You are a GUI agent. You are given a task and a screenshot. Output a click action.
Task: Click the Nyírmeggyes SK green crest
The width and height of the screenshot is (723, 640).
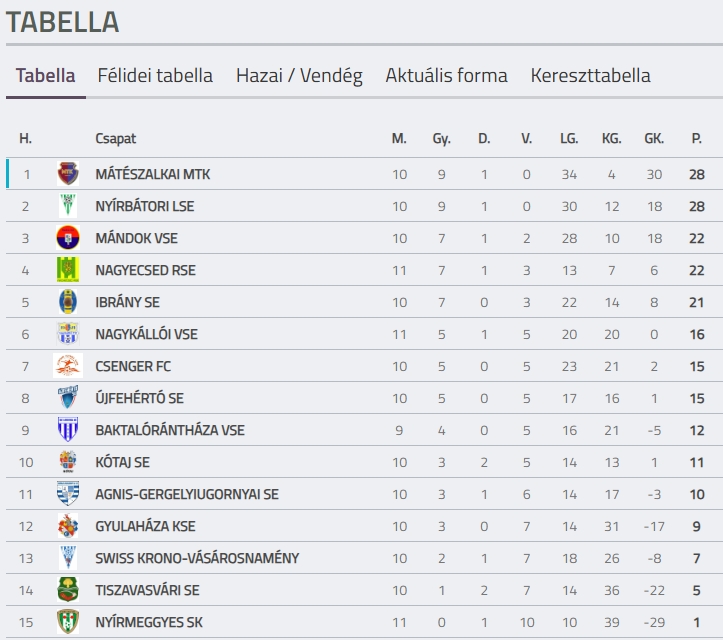67,622
